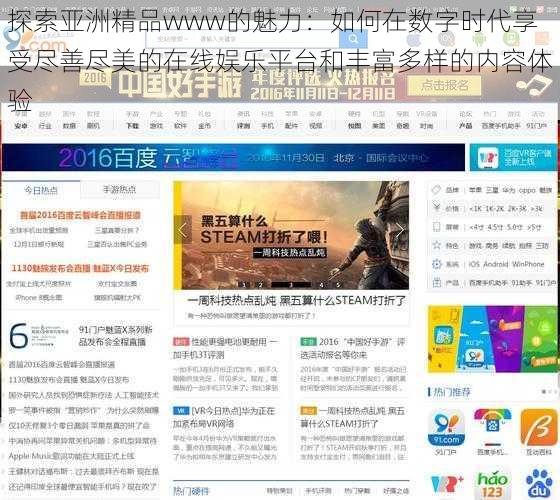Open the 手机 navigation item
This screenshot has width=560, height=500.
click(268, 125)
